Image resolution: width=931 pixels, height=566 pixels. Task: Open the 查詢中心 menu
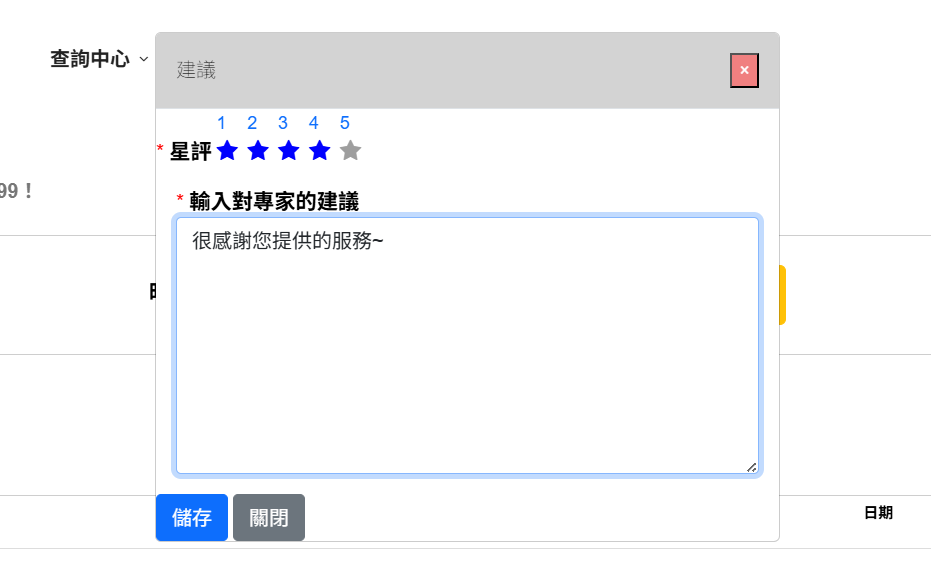pyautogui.click(x=90, y=59)
